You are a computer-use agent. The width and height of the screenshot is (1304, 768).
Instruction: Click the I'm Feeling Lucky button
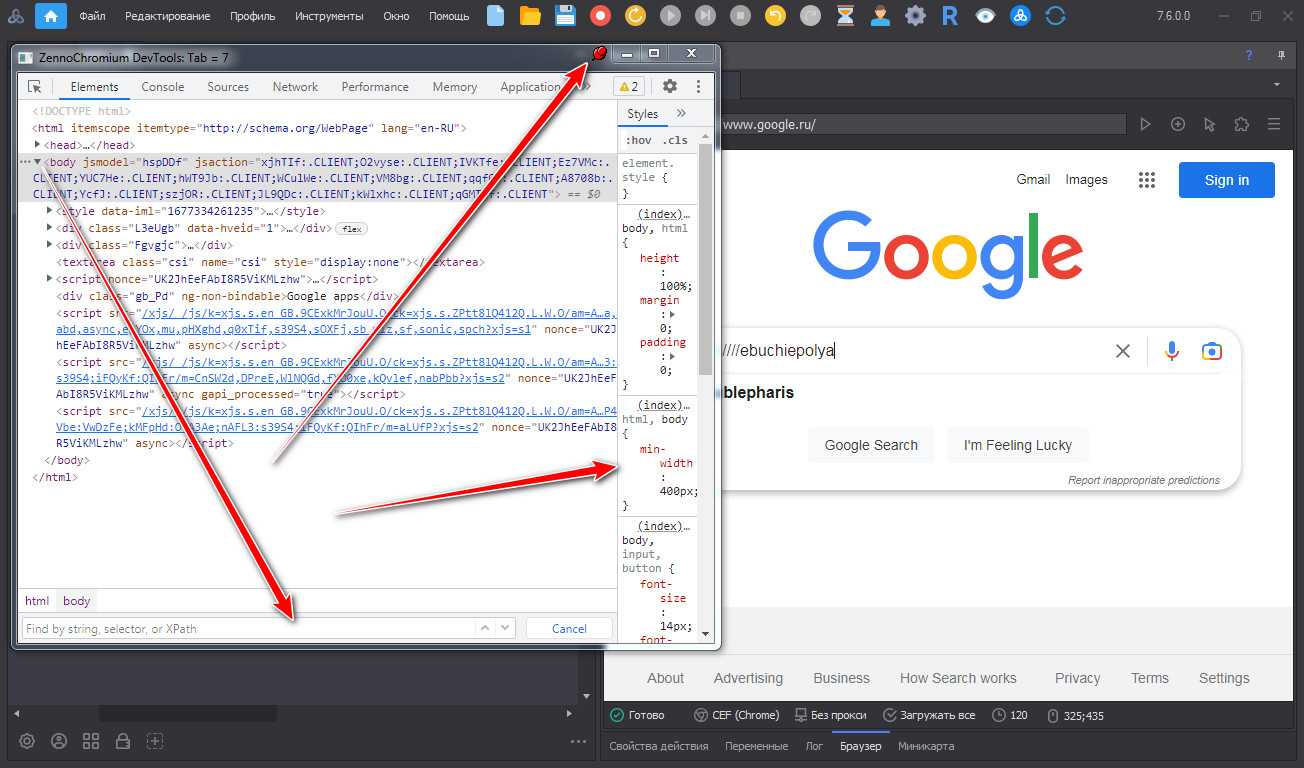coord(1018,445)
